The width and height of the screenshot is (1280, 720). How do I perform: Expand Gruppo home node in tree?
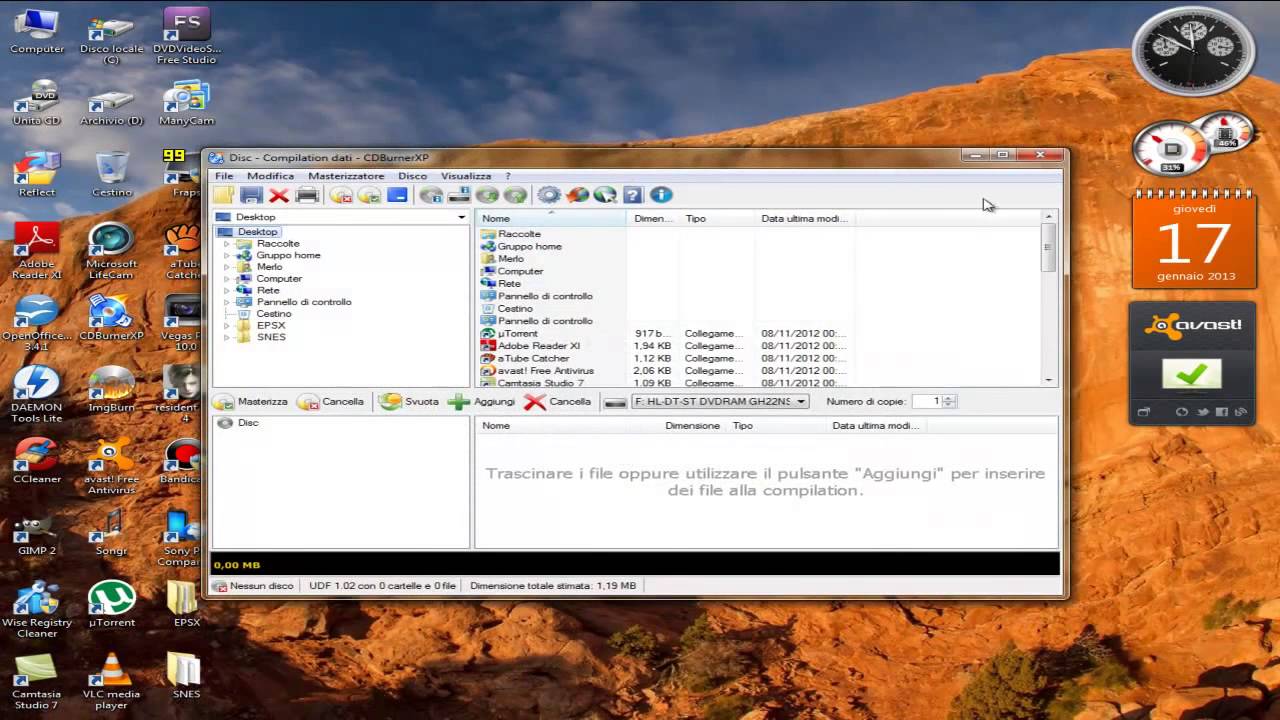point(227,255)
